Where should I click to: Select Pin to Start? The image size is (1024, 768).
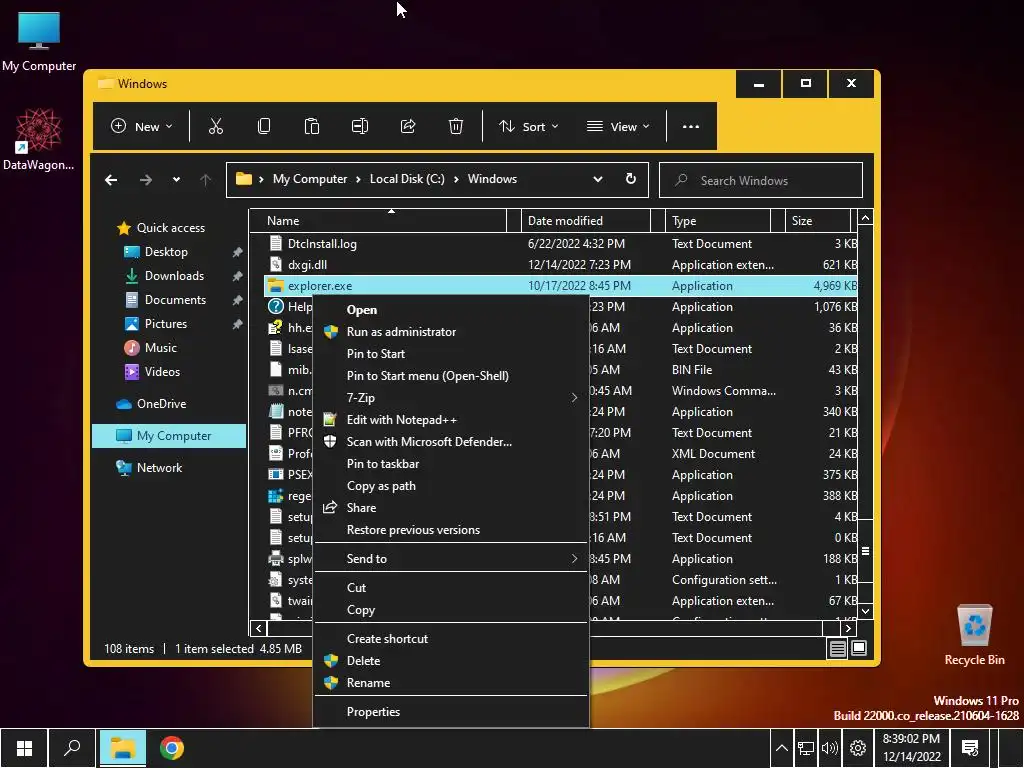click(451, 353)
